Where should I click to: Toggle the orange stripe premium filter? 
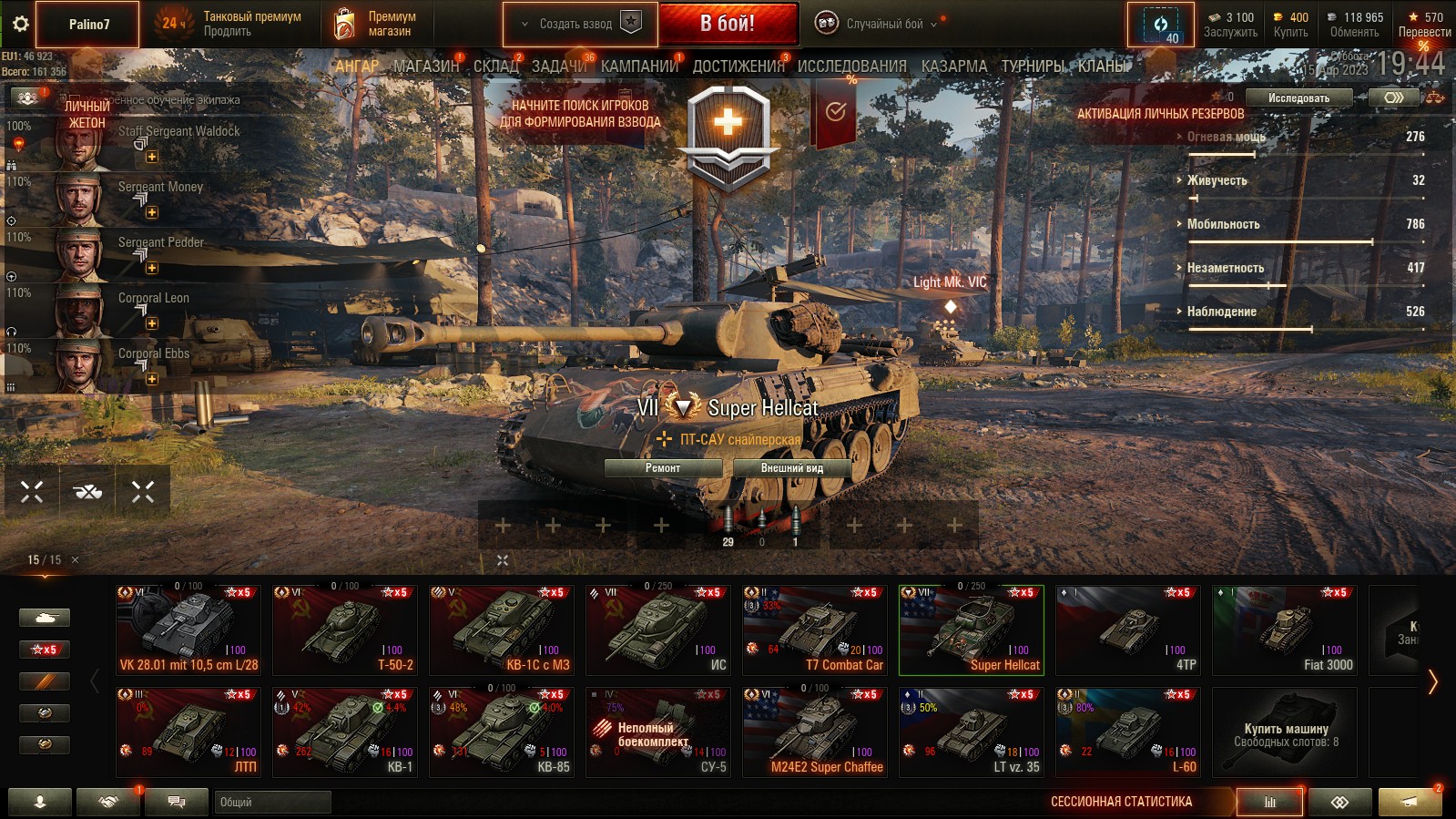click(x=45, y=681)
